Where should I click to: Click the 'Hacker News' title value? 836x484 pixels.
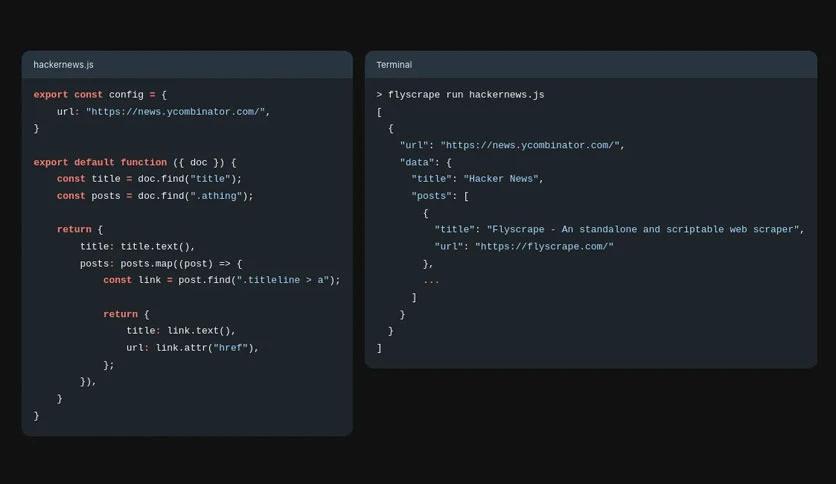click(x=501, y=179)
